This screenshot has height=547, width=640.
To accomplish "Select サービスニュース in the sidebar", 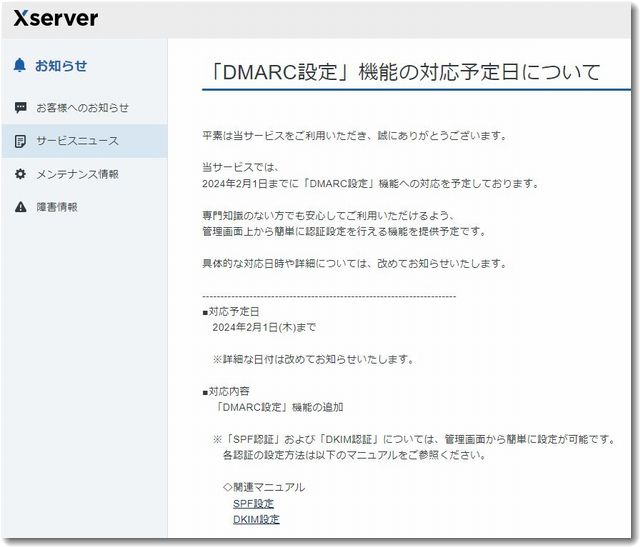I will 77,141.
